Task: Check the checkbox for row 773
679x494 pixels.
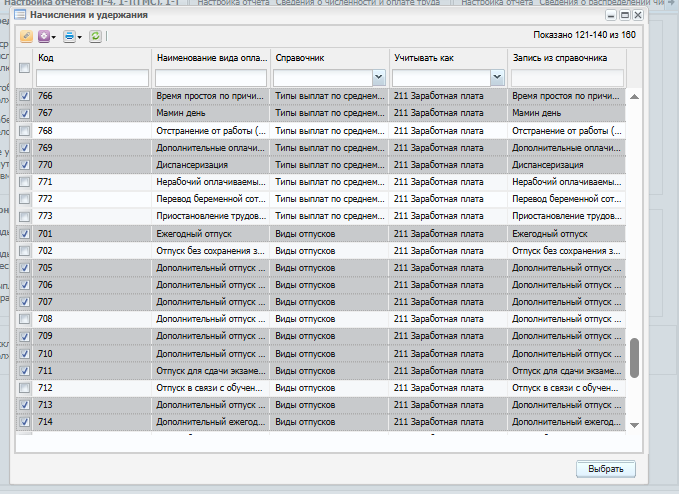Action: coord(25,216)
